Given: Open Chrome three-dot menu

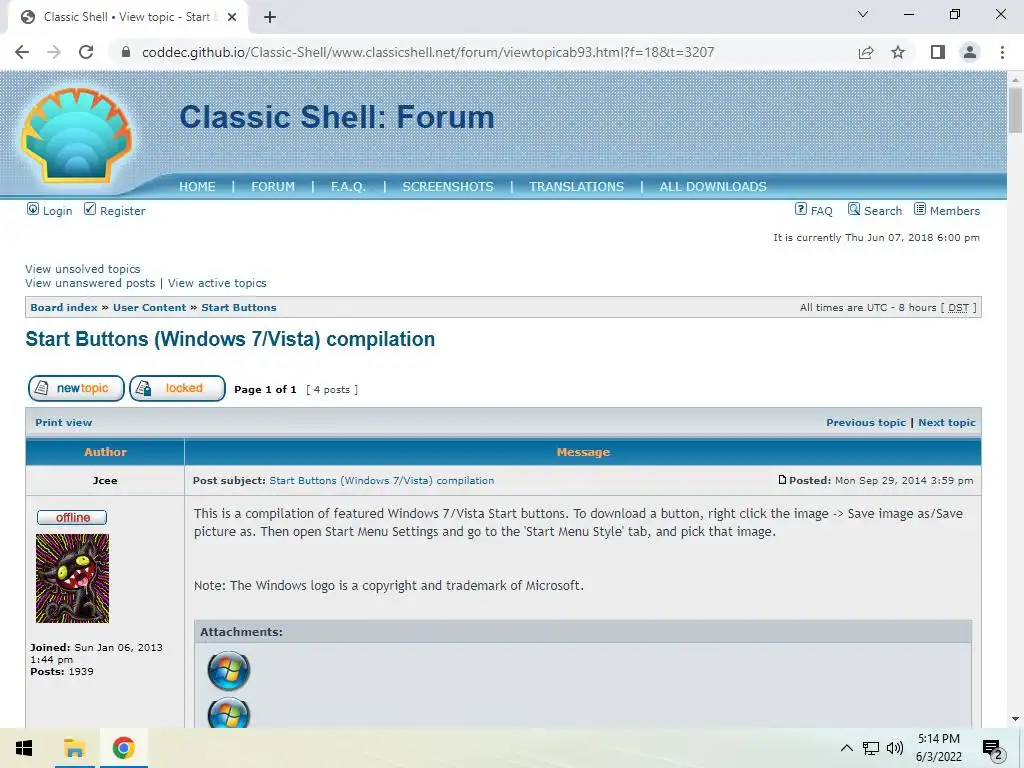Looking at the screenshot, I should 1002,52.
